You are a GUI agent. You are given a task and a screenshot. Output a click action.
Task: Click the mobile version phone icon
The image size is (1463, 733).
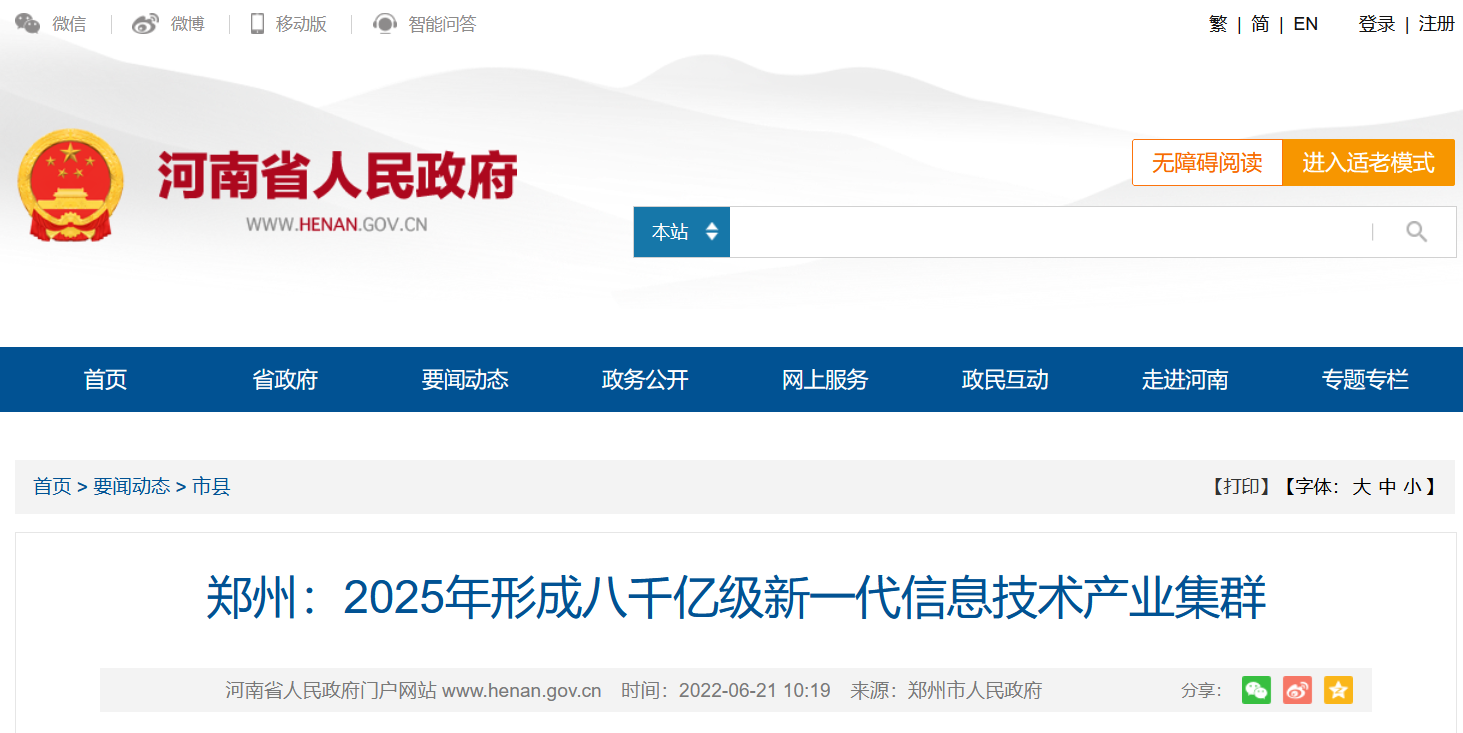257,24
